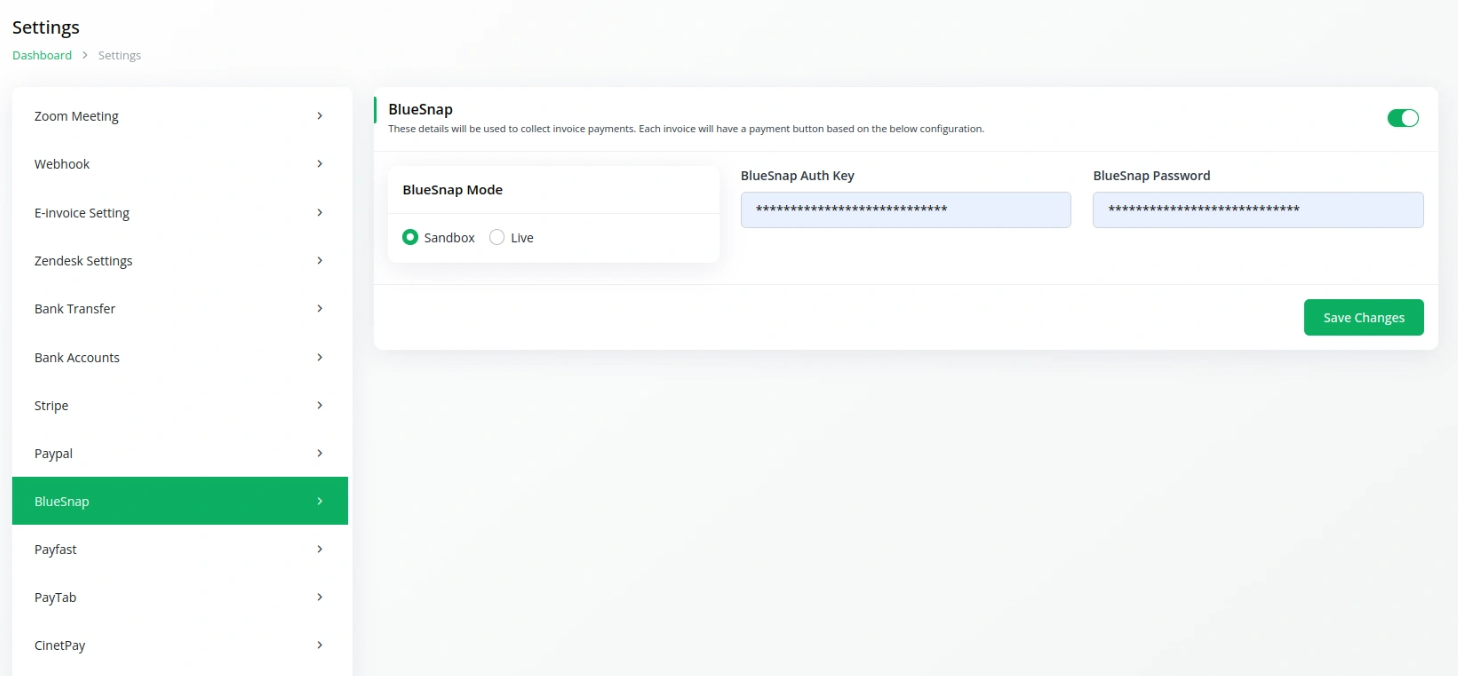Click the BlueSnap Auth Key label
Screen dimensions: 1458x676
(797, 176)
